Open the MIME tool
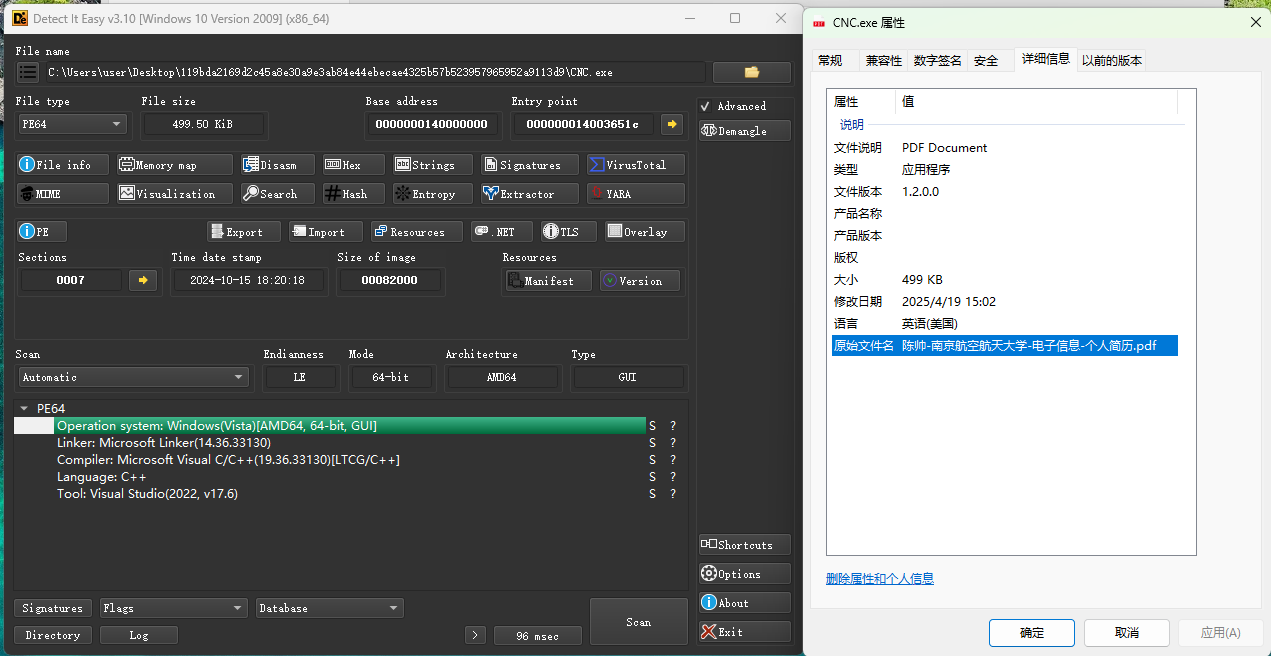The width and height of the screenshot is (1271, 656). point(62,194)
